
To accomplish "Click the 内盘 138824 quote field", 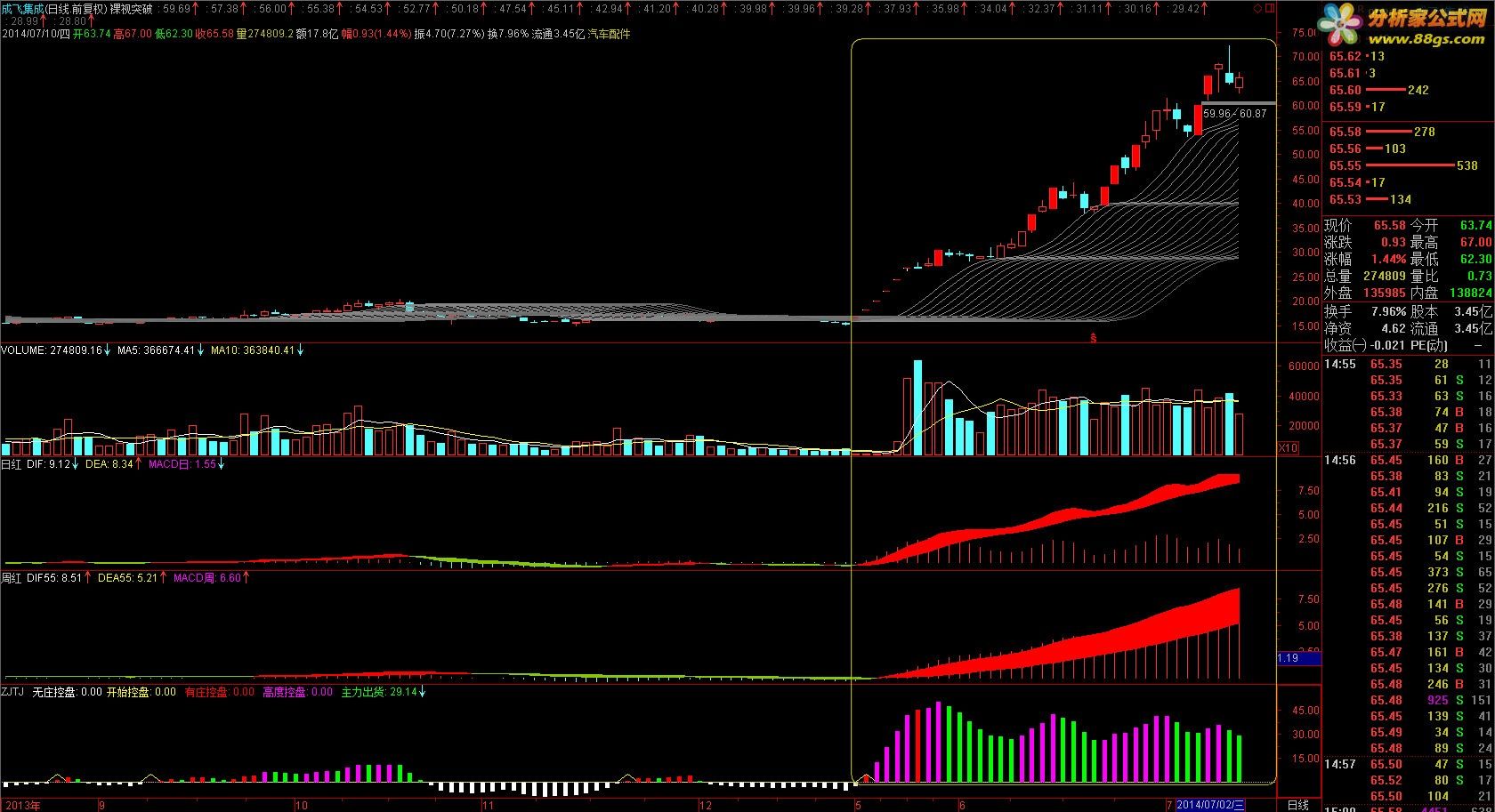I will point(1451,293).
